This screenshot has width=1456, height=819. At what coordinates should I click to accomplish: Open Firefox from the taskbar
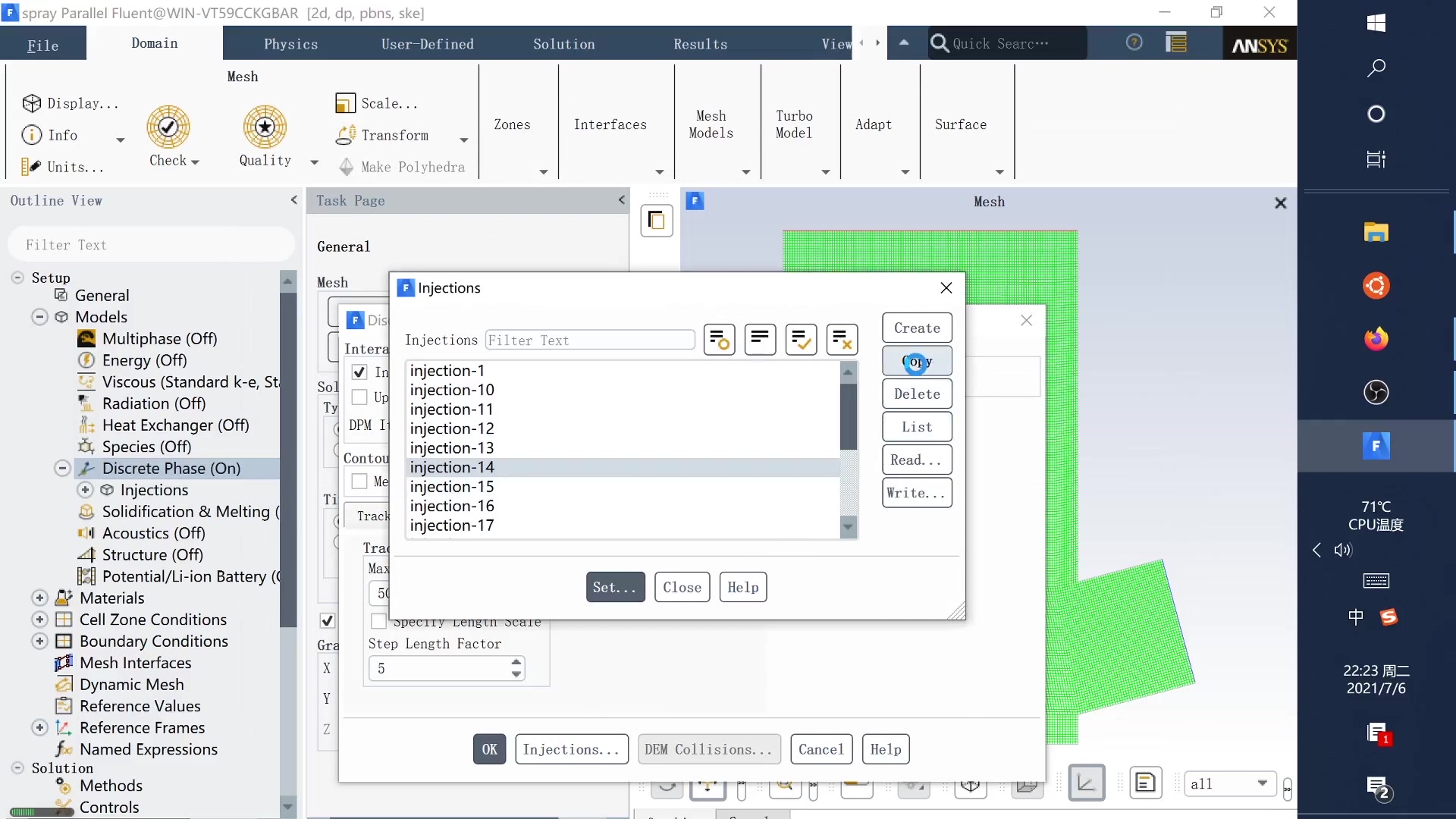pos(1376,339)
